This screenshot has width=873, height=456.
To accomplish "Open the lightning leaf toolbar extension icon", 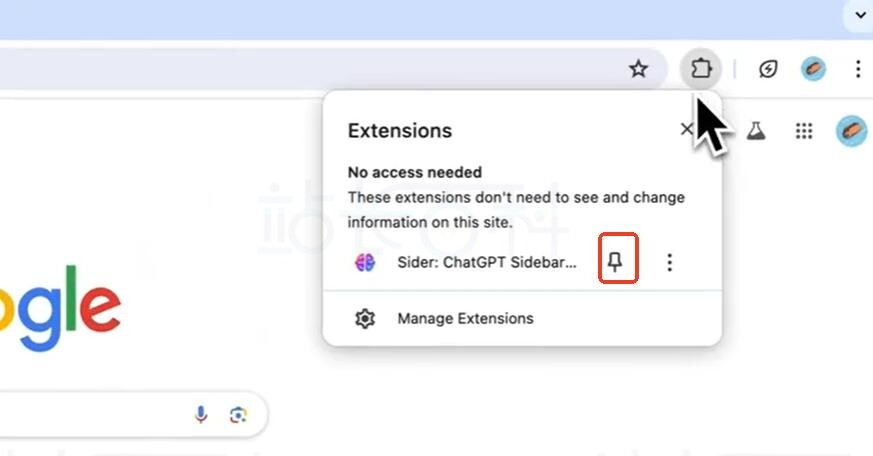I will tap(768, 68).
